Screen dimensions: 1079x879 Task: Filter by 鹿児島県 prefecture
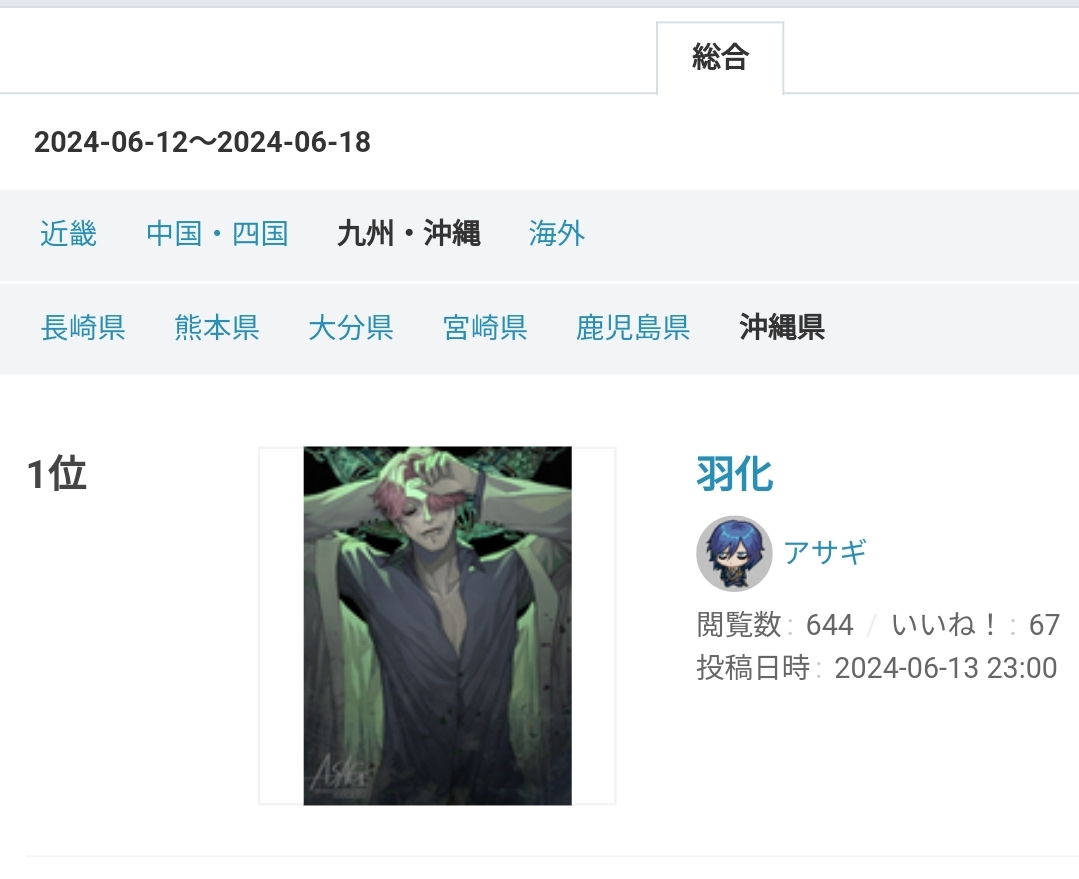tap(633, 328)
